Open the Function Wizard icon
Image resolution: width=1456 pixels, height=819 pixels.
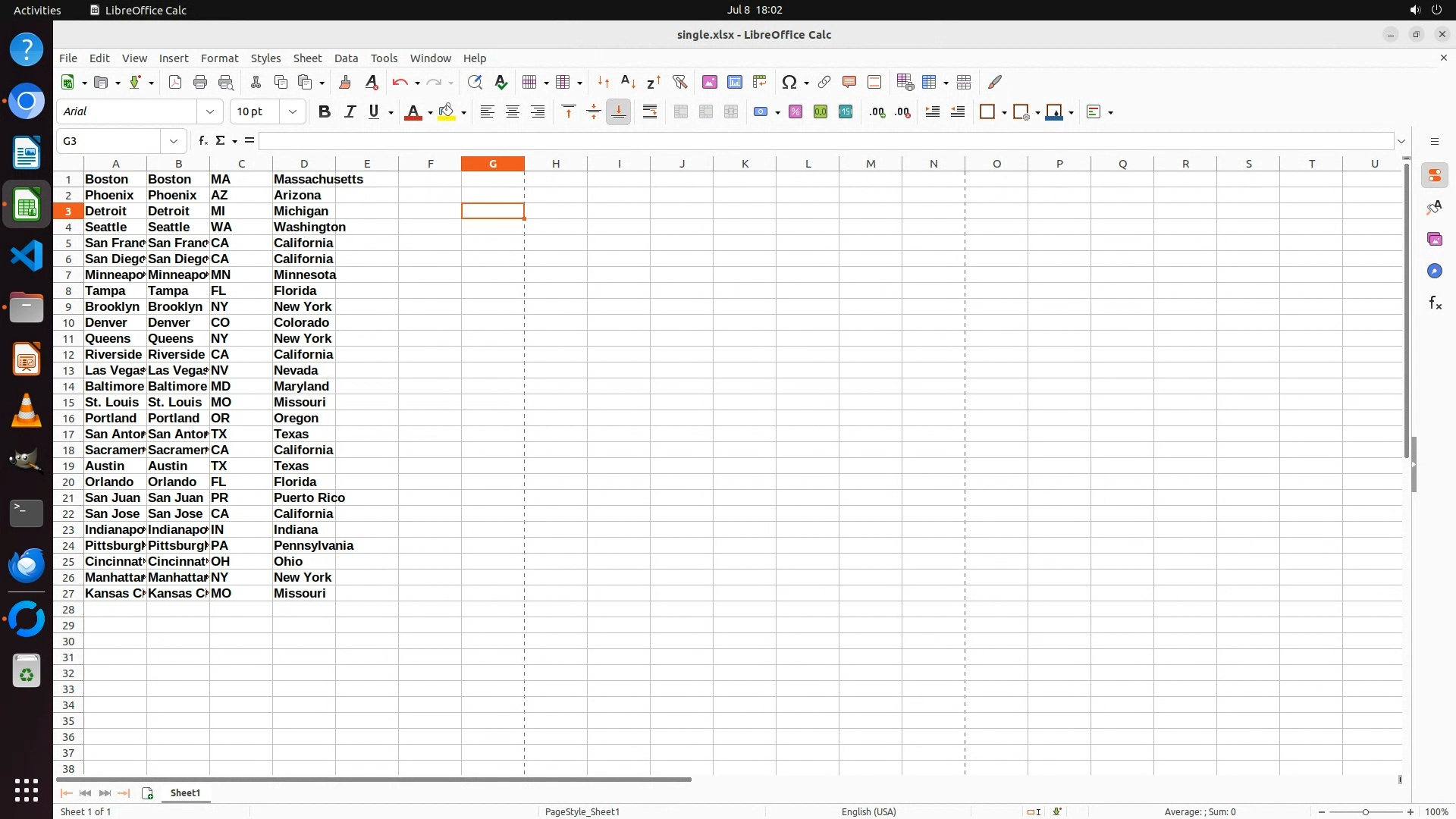coord(202,141)
